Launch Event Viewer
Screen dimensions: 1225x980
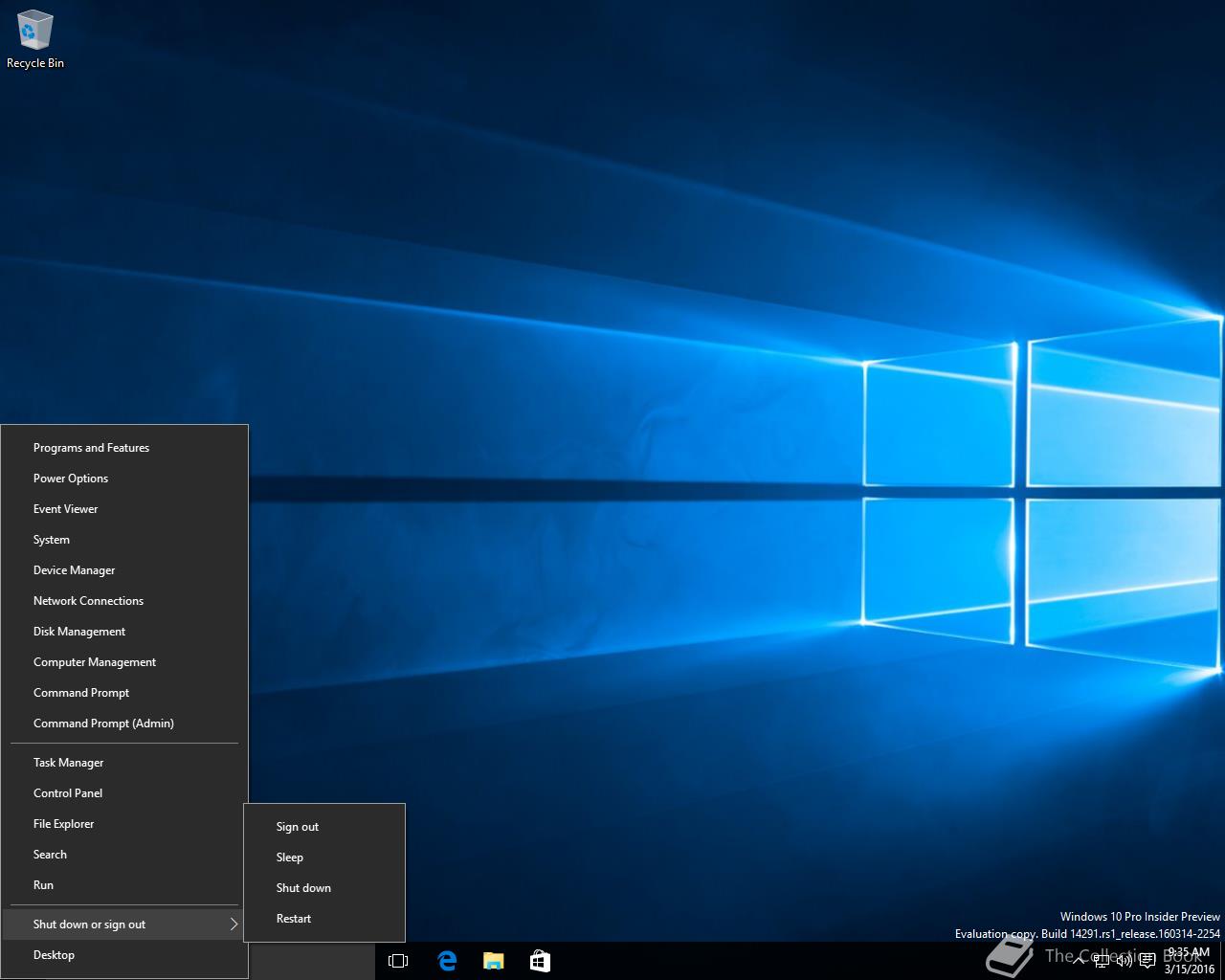pyautogui.click(x=124, y=509)
